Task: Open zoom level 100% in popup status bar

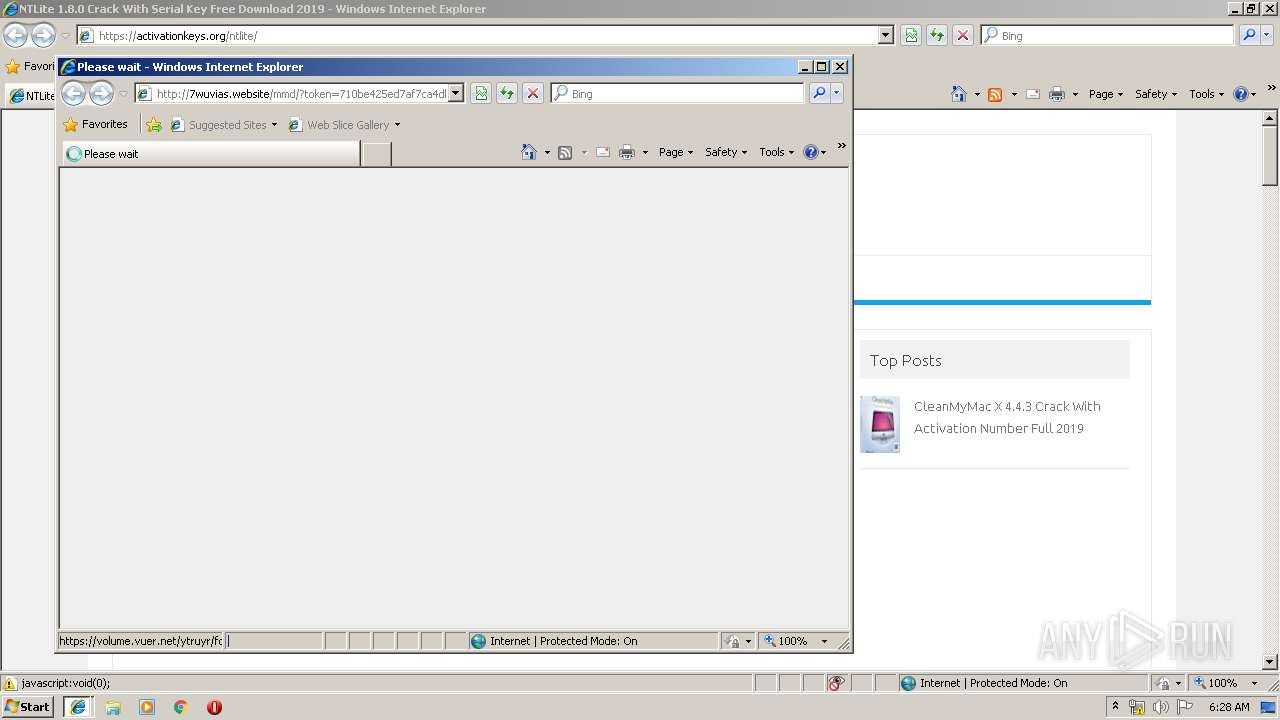Action: (797, 641)
